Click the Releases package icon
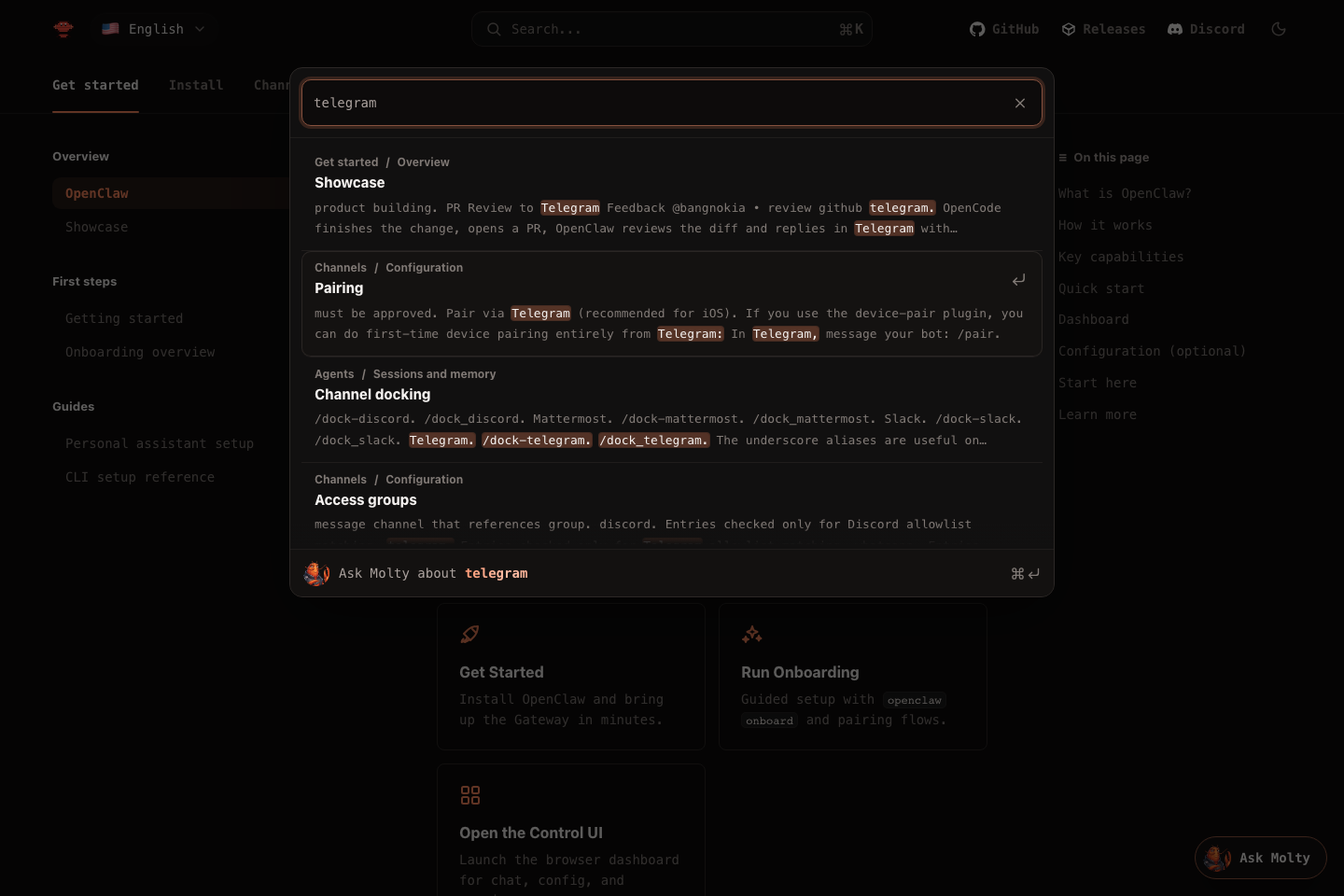The width and height of the screenshot is (1344, 896). (1069, 29)
